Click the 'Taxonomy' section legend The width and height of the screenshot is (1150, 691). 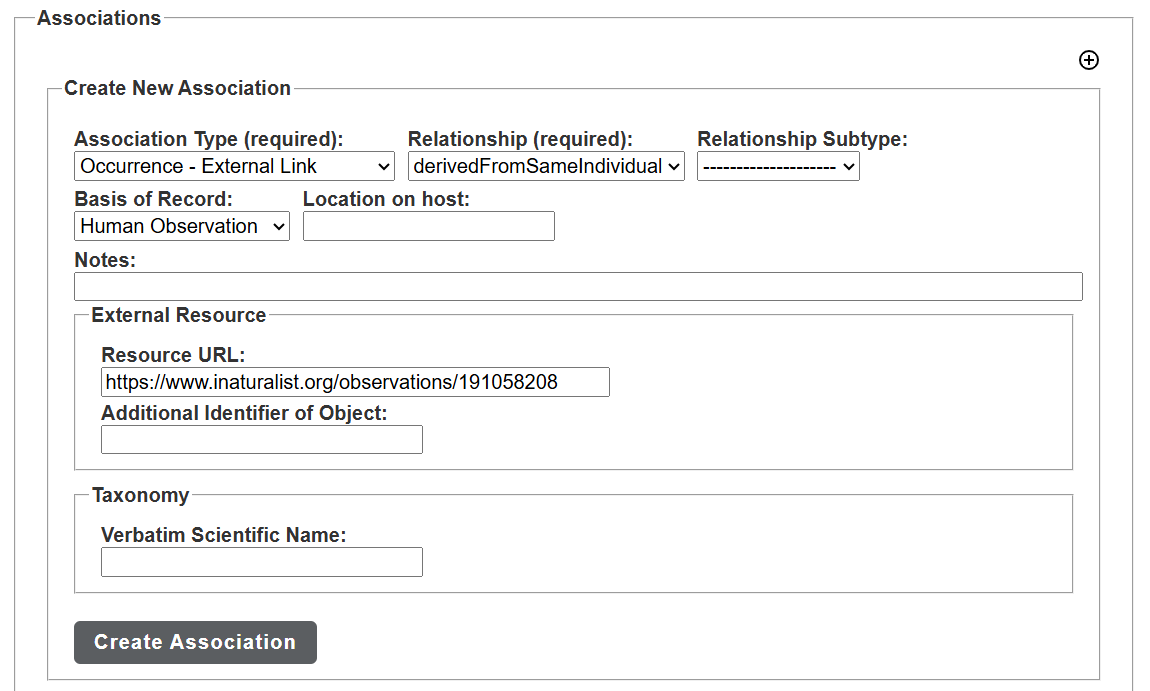tap(140, 495)
